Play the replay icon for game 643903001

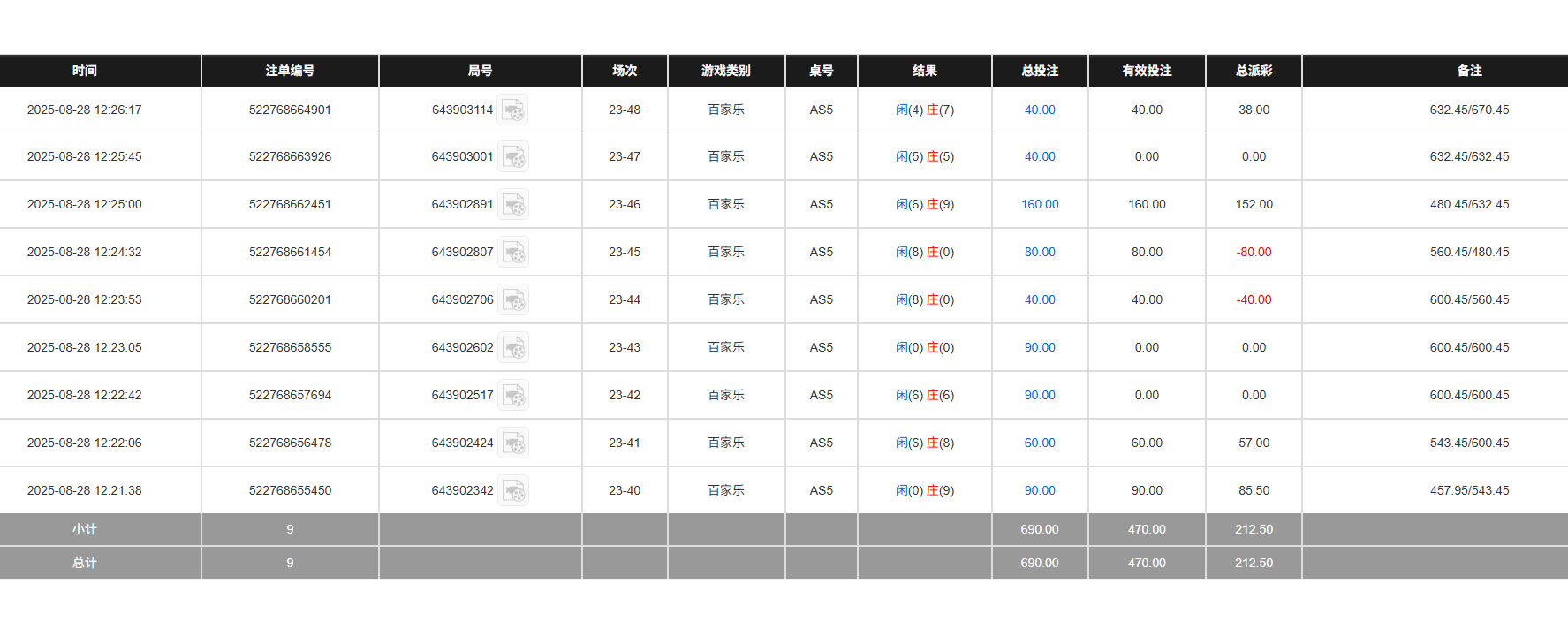pyautogui.click(x=513, y=156)
